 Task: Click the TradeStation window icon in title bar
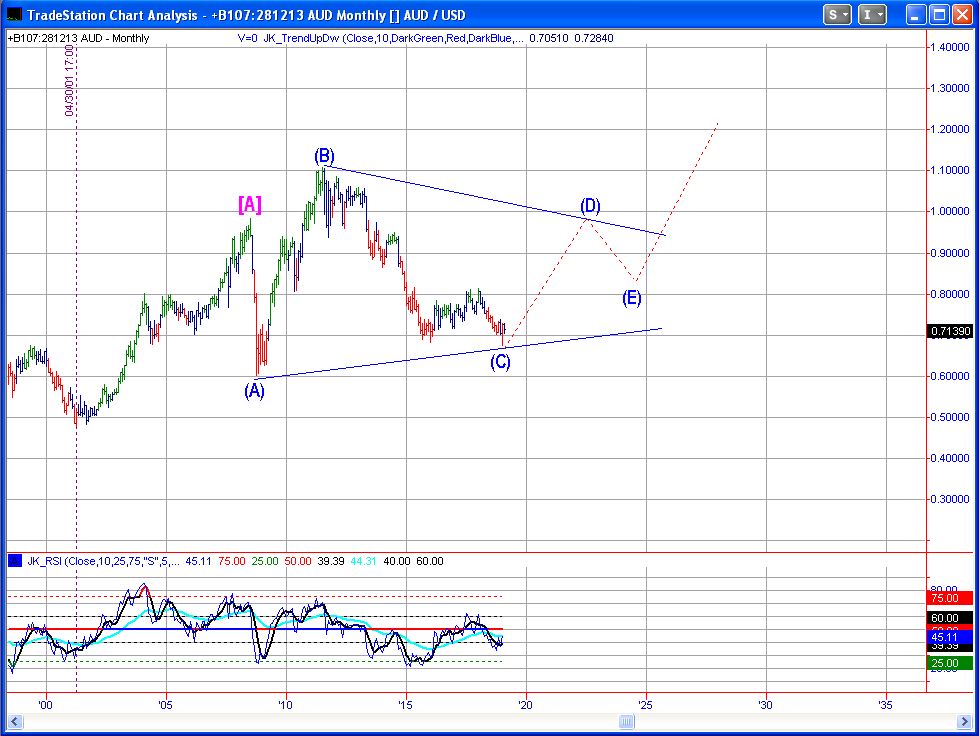pyautogui.click(x=14, y=14)
